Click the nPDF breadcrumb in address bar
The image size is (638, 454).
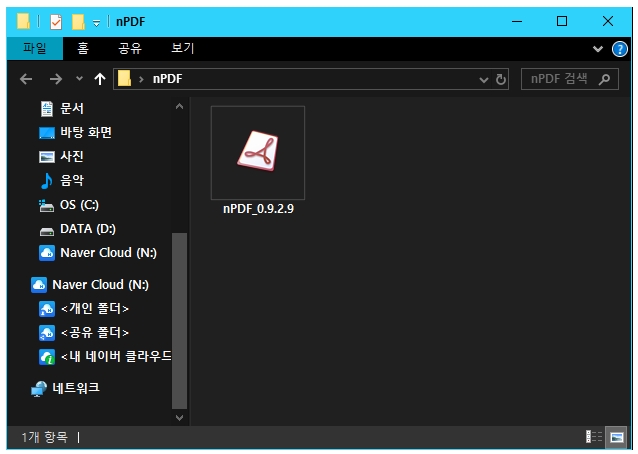[x=167, y=79]
